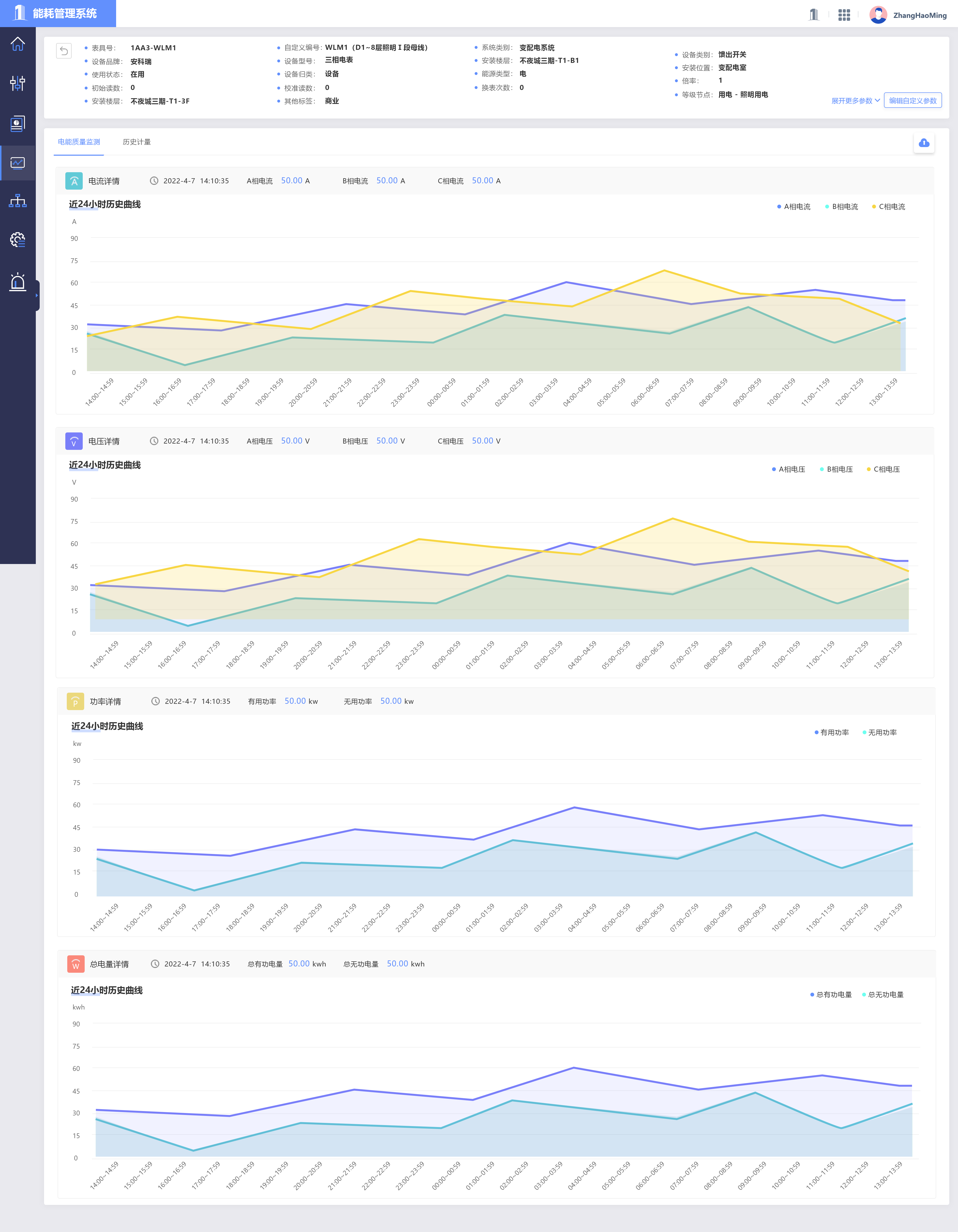Click the 有用功率 50.00 kw value

(301, 701)
